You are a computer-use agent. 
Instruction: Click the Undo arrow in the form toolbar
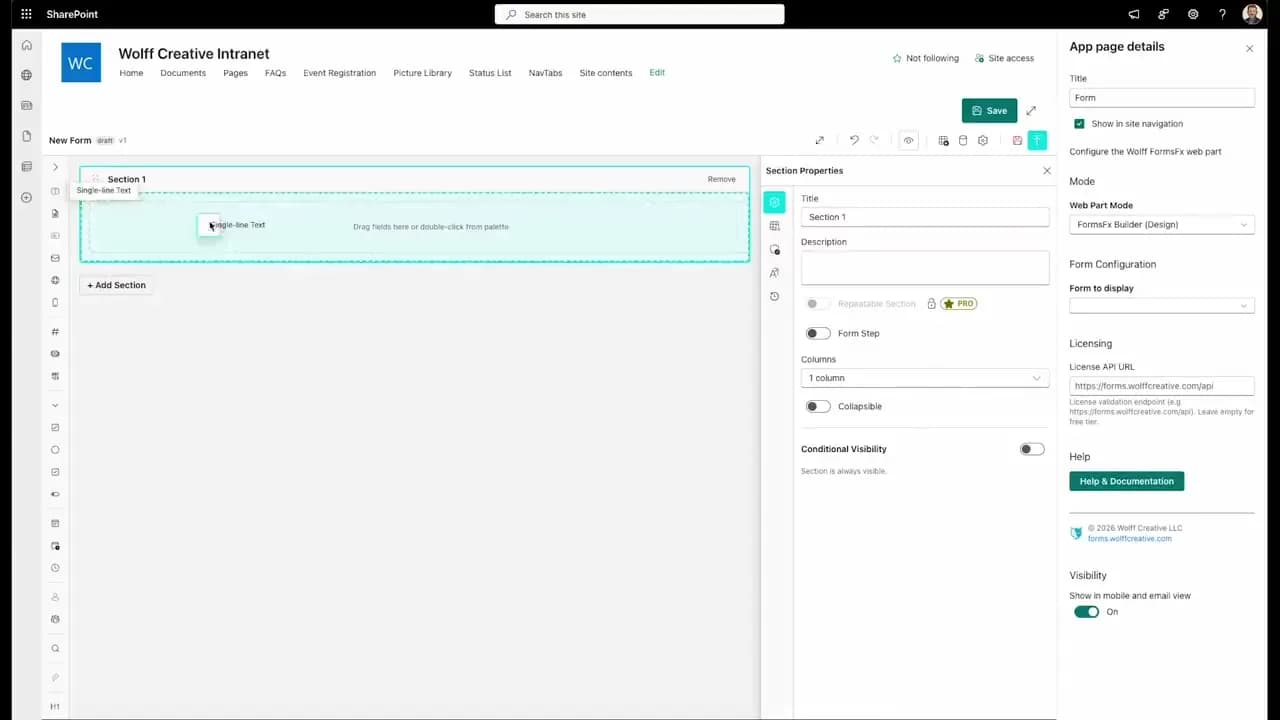coord(854,140)
